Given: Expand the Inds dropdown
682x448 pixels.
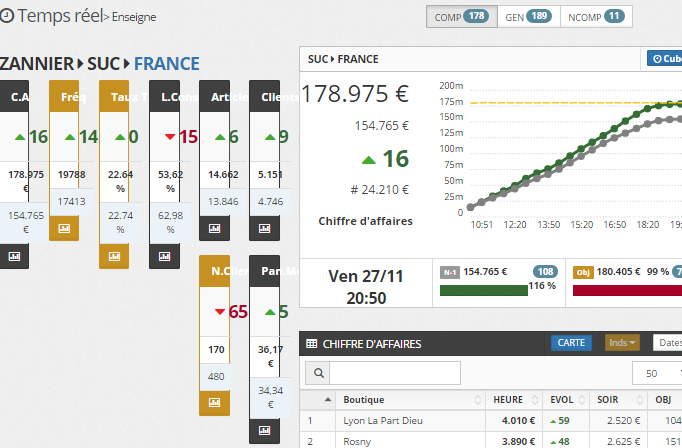Looking at the screenshot, I should [621, 343].
